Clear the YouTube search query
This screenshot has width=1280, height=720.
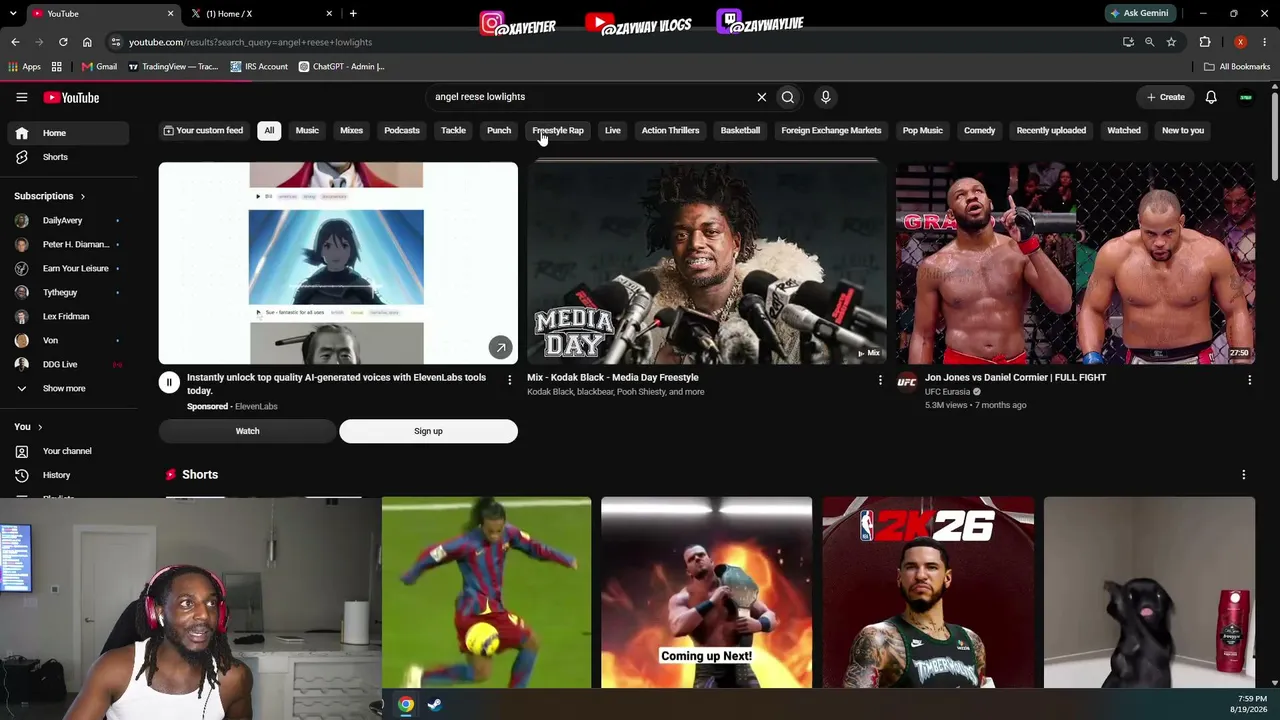(x=761, y=97)
